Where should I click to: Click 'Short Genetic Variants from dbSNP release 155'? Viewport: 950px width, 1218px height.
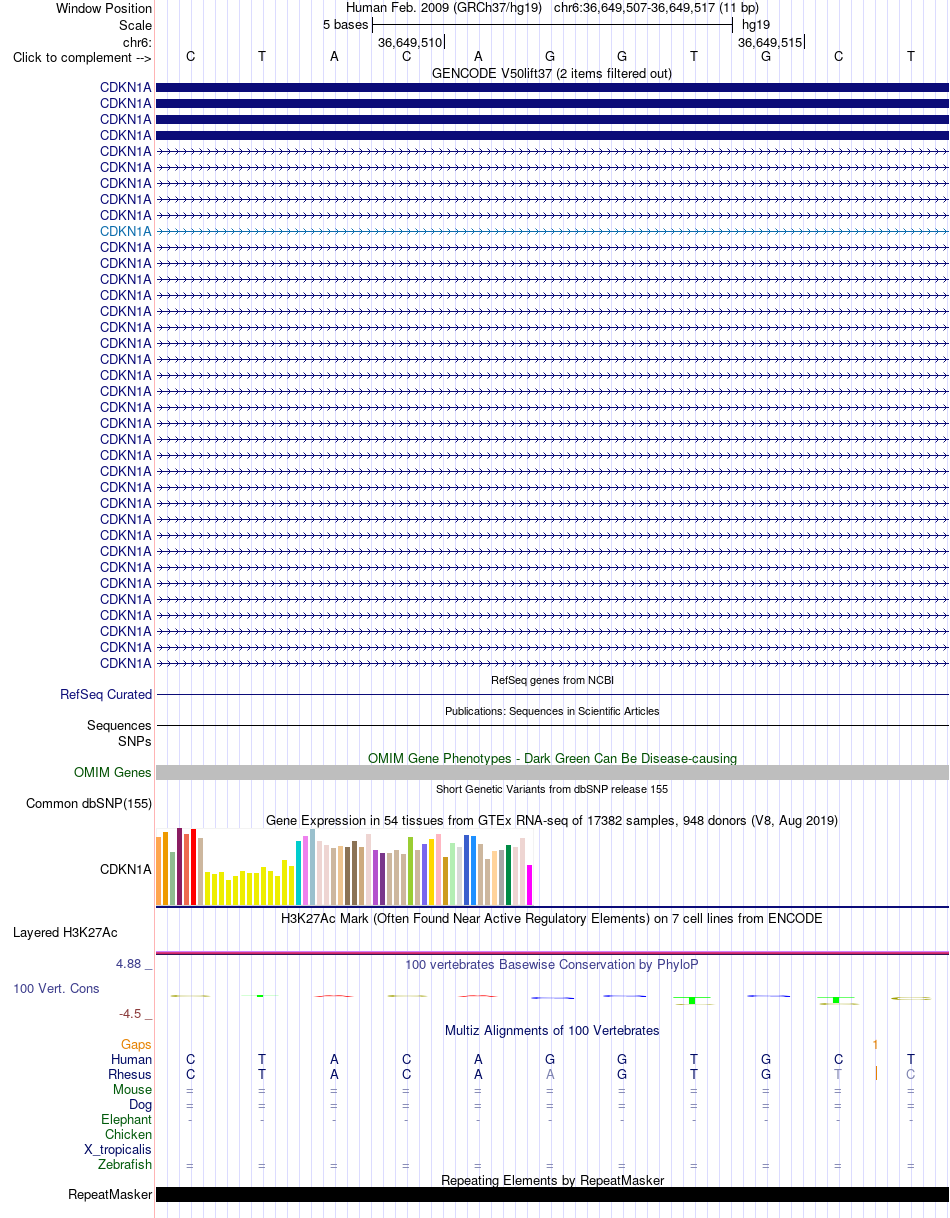pos(552,789)
